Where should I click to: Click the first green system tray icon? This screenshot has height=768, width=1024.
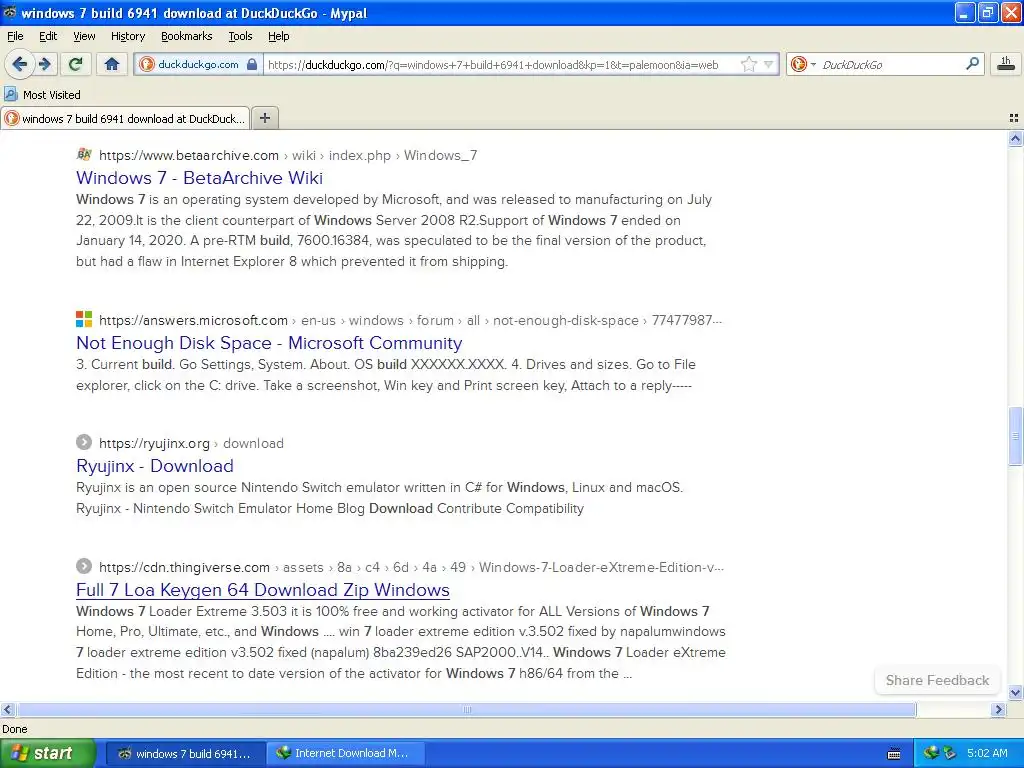(930, 753)
